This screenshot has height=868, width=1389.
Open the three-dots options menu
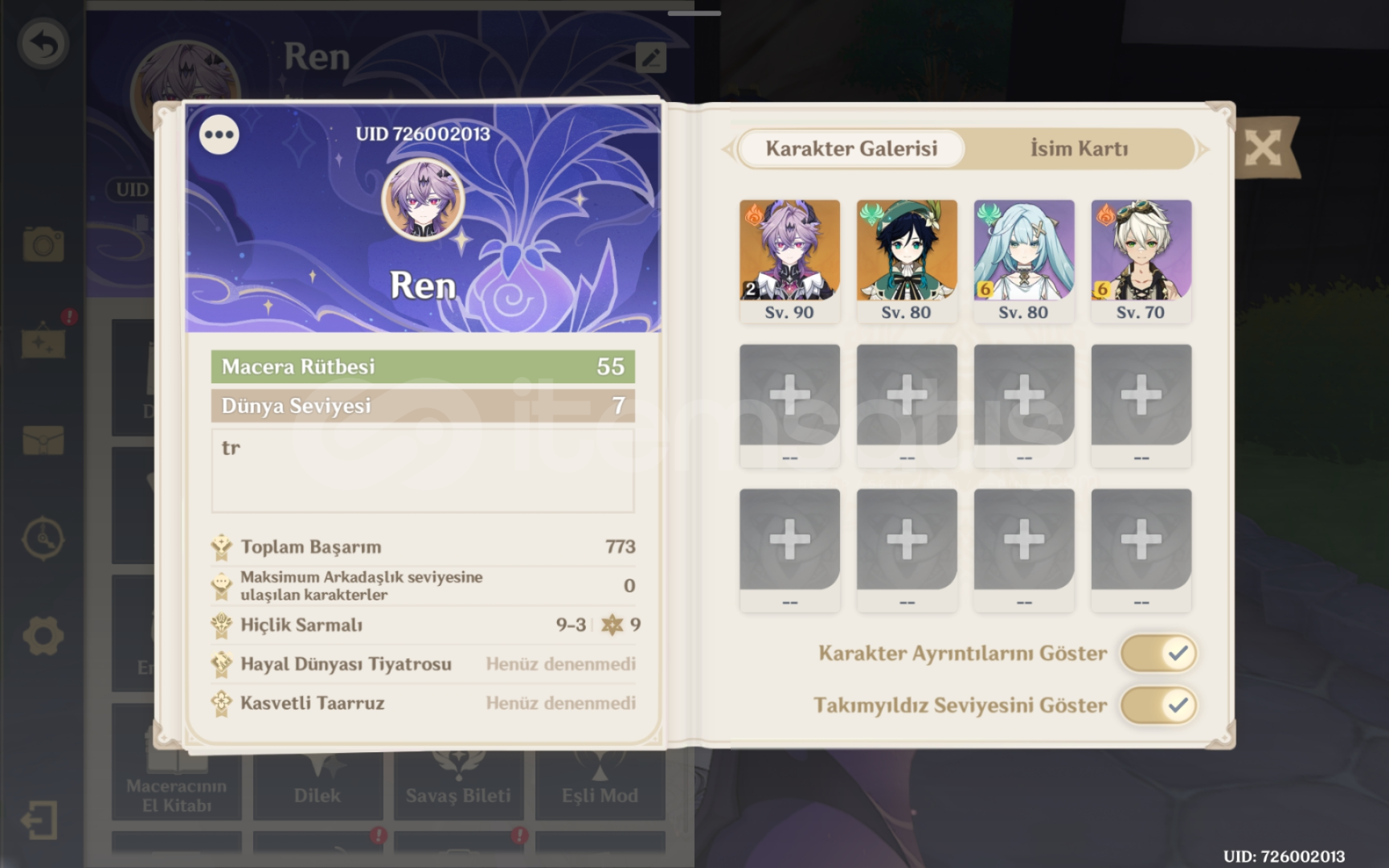219,134
